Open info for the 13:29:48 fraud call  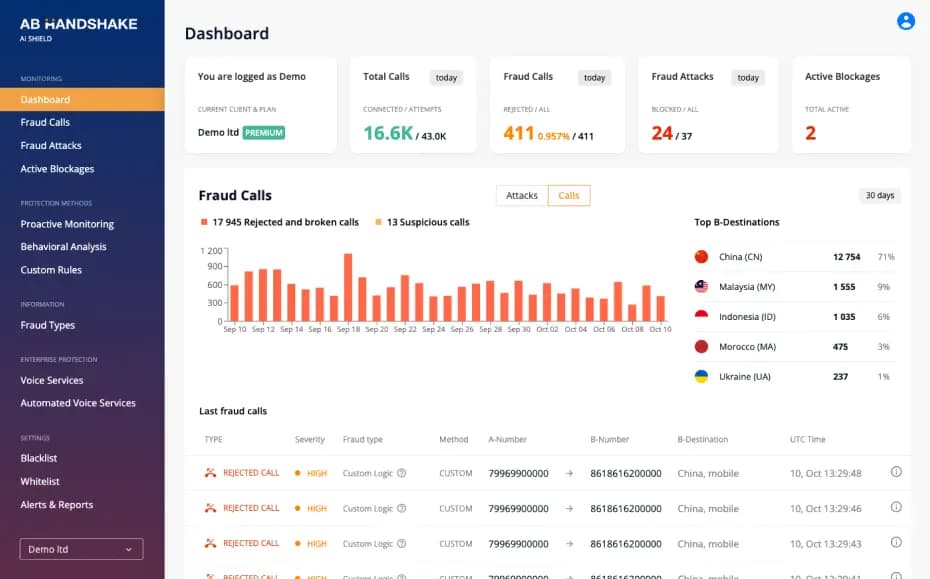click(x=896, y=472)
